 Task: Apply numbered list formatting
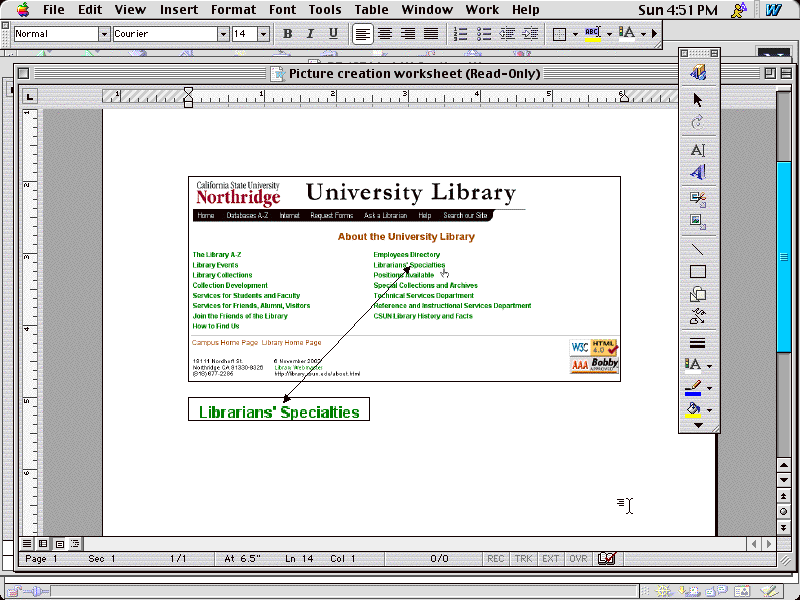coord(460,34)
